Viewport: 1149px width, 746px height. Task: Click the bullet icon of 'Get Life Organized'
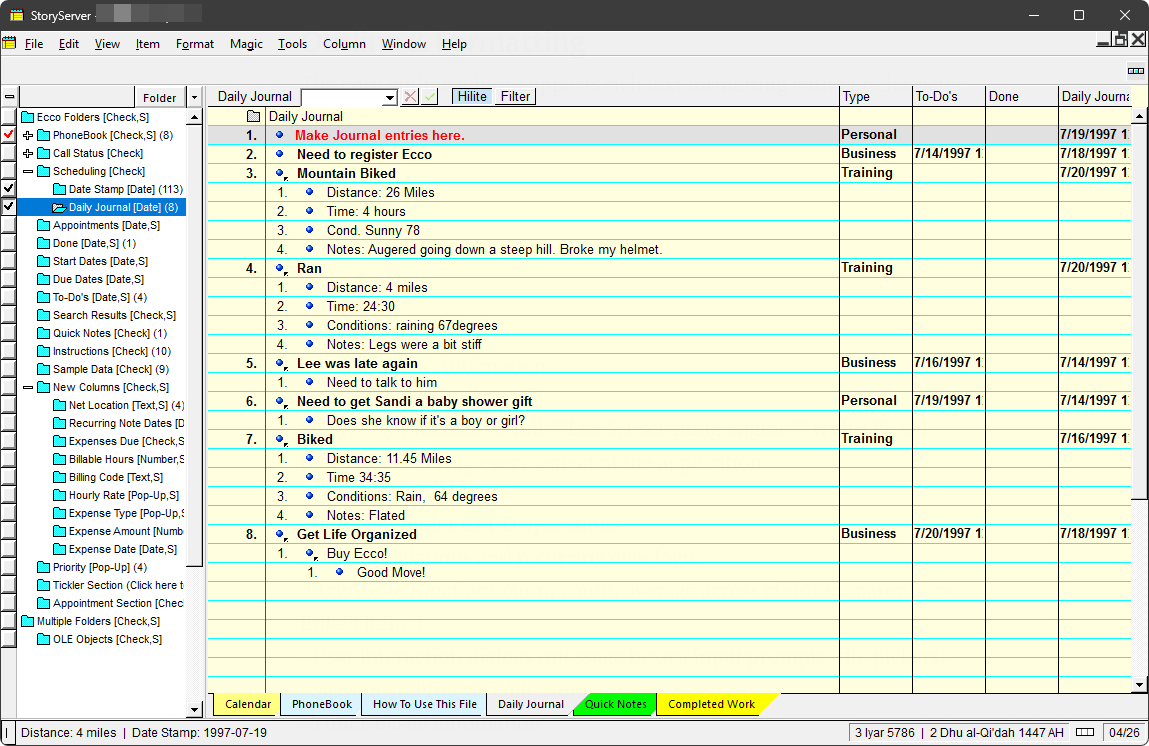(x=280, y=535)
